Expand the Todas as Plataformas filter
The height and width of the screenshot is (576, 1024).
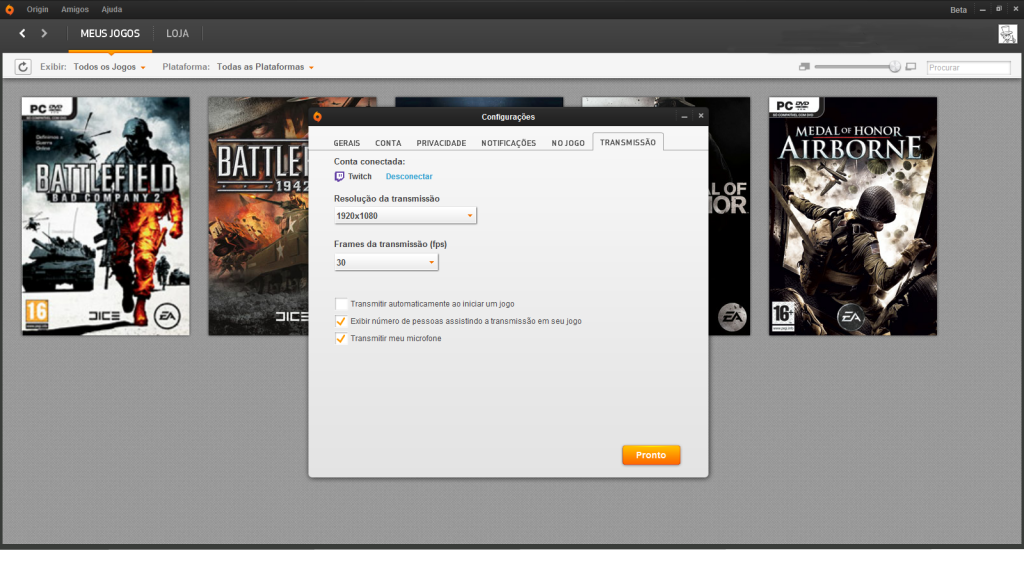265,67
